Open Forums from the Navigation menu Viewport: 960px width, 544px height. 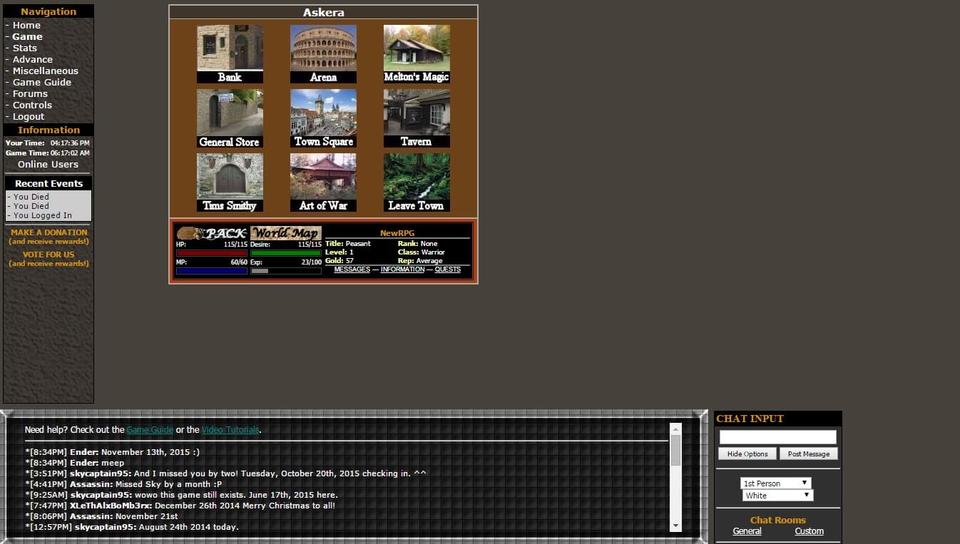[30, 94]
